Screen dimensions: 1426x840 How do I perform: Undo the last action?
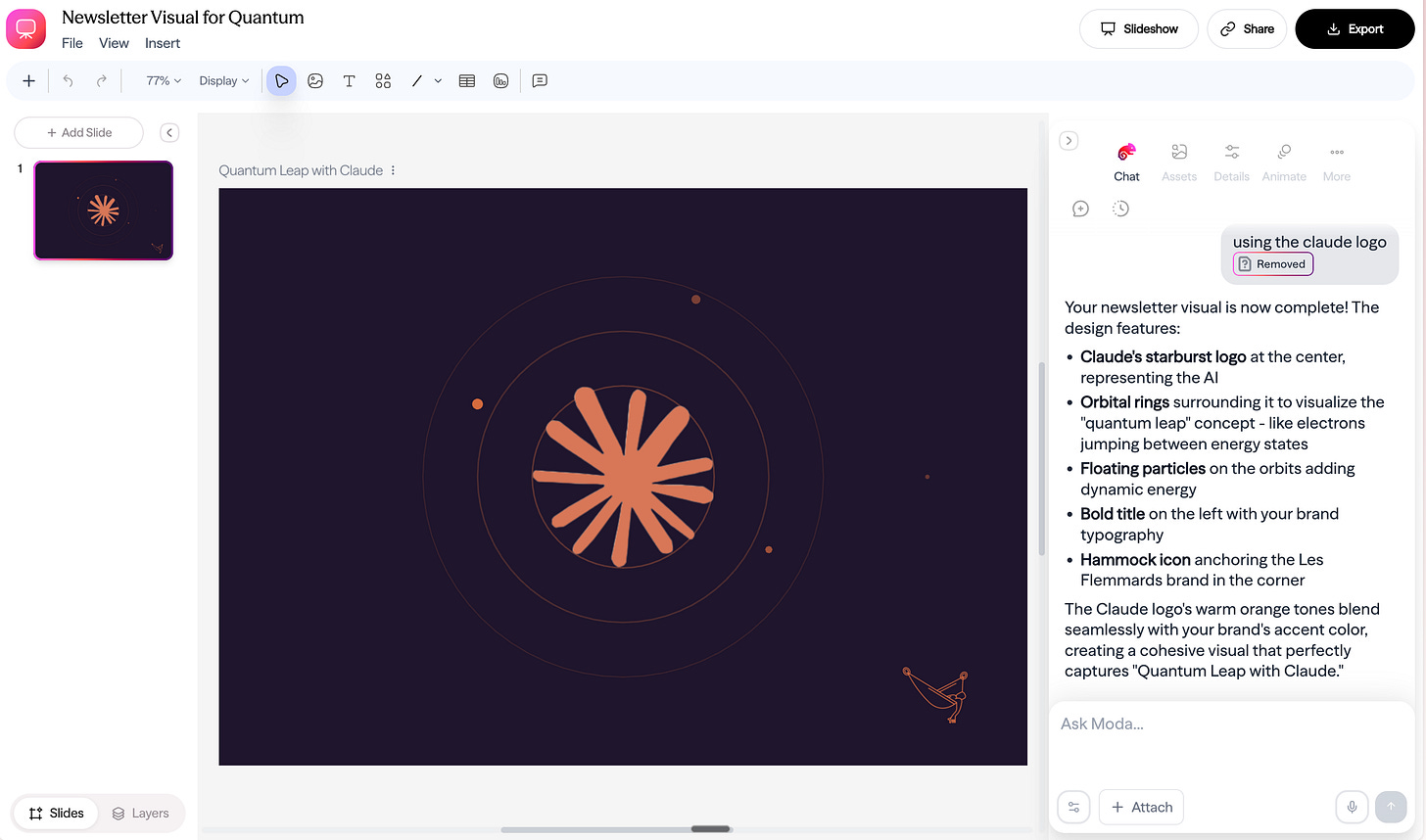click(68, 81)
